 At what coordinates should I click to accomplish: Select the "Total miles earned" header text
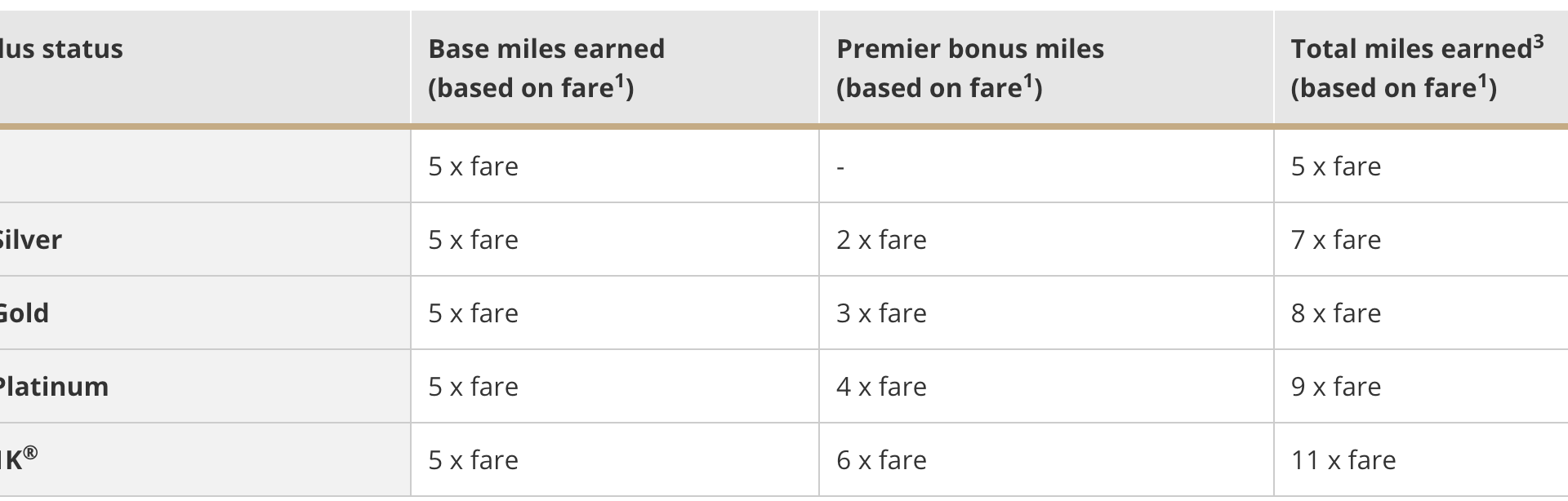[1410, 49]
